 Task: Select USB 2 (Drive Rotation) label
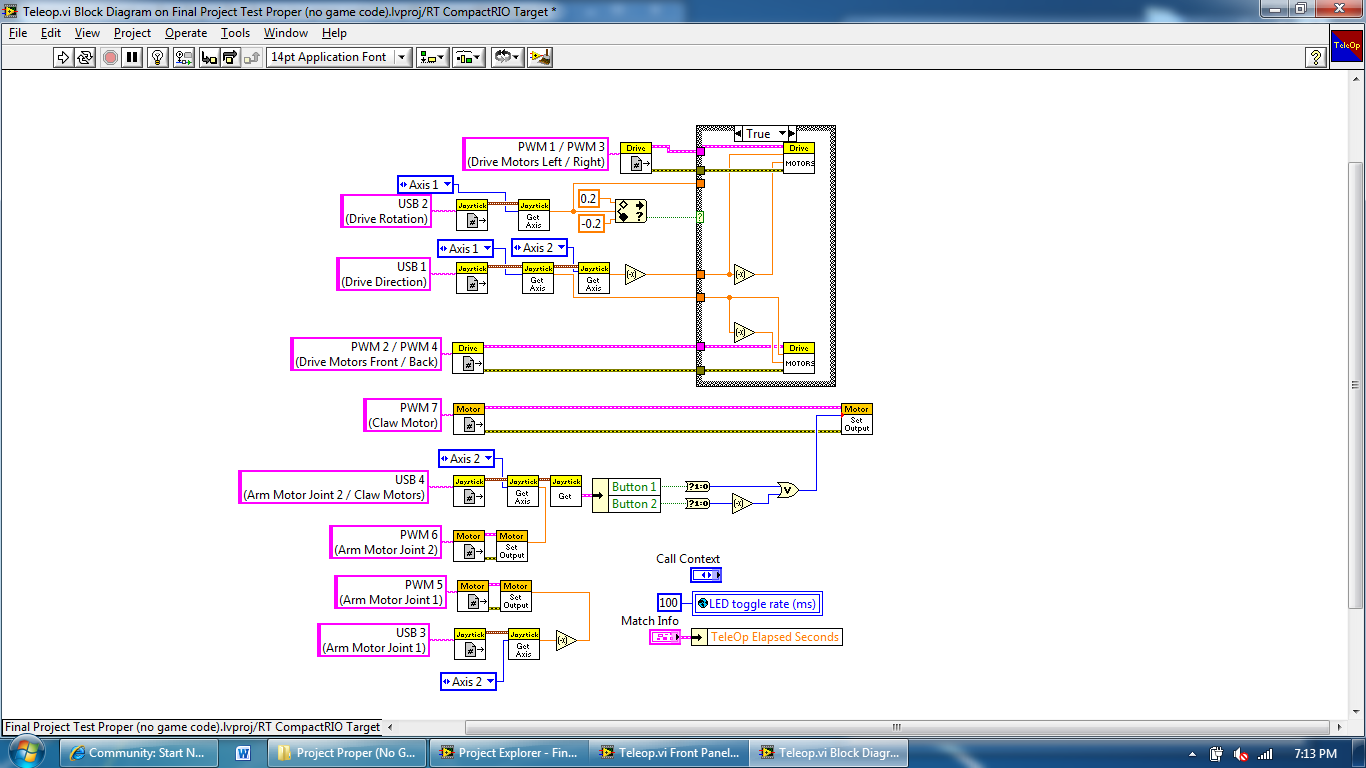386,211
